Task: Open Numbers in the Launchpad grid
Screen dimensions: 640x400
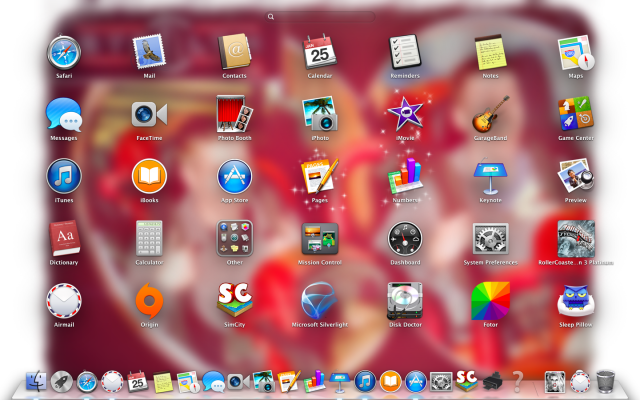Action: (405, 176)
